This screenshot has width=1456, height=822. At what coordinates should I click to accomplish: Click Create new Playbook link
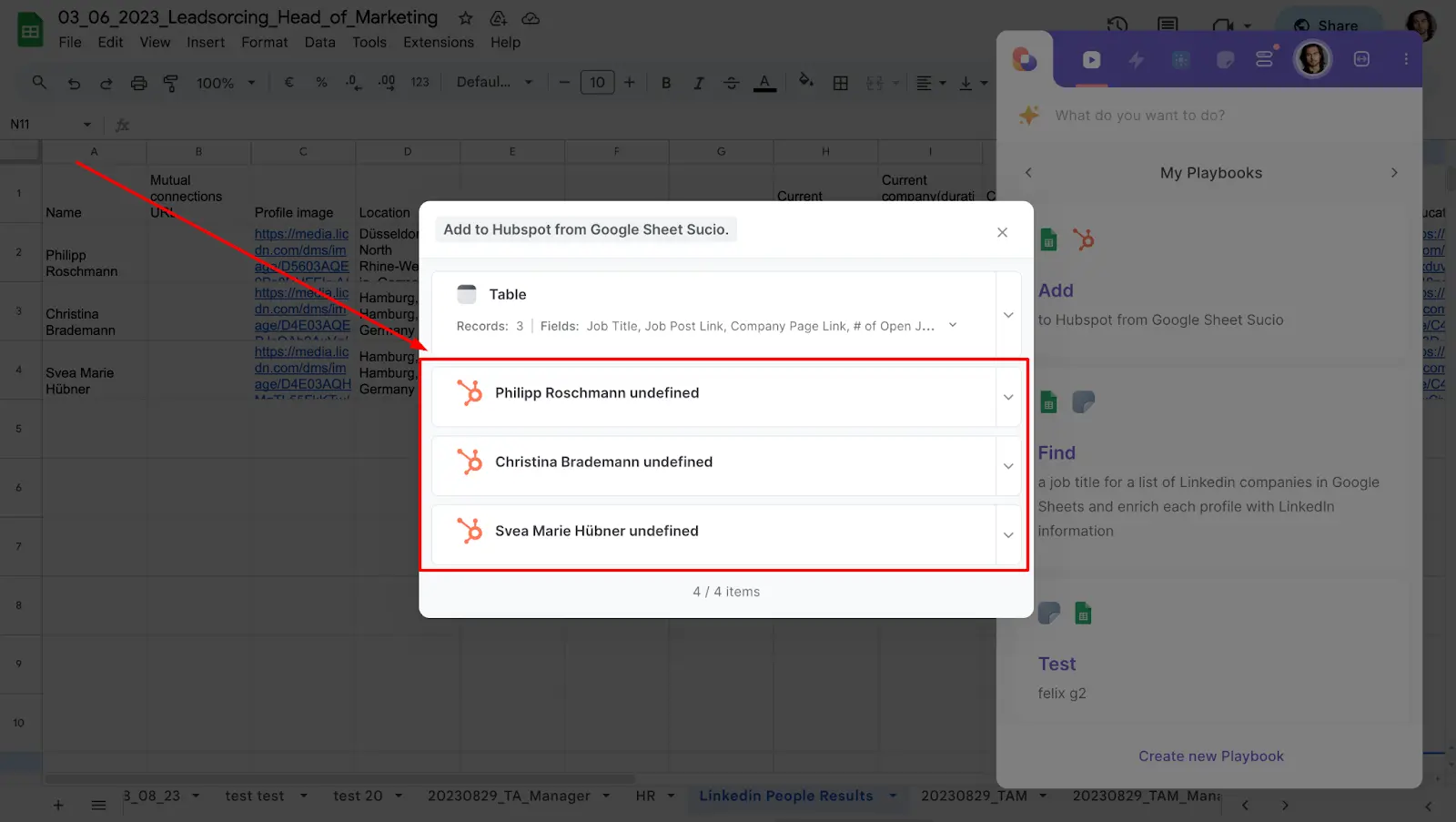tap(1210, 756)
